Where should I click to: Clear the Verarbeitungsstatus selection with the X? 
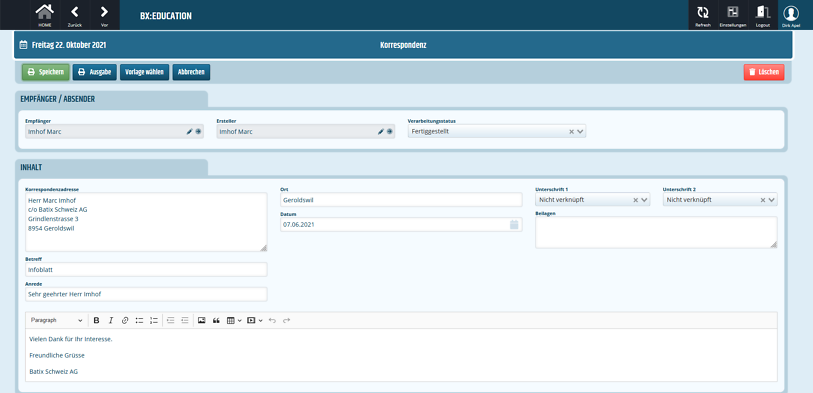[x=571, y=132]
